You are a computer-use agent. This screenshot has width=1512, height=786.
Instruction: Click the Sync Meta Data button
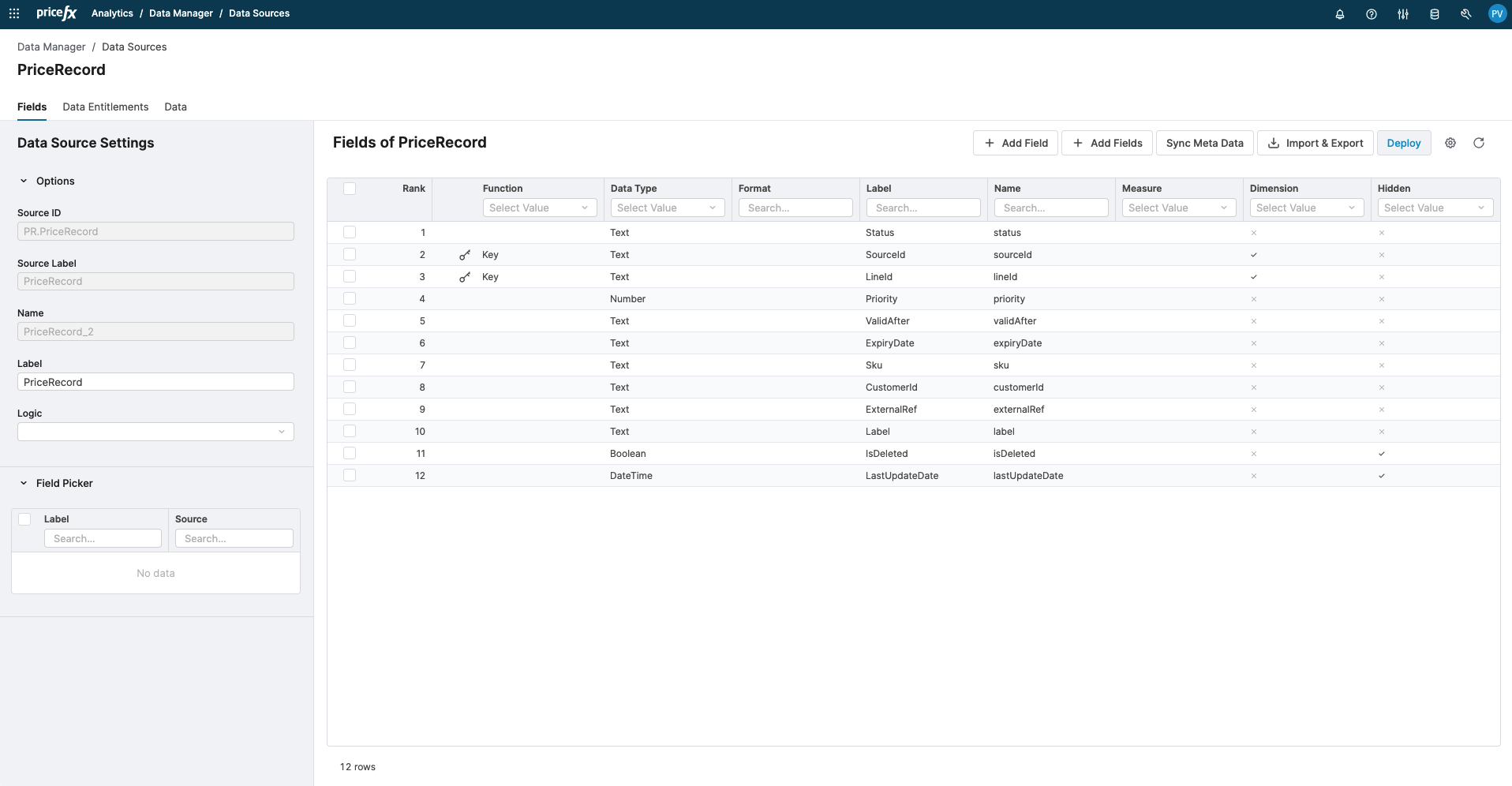click(x=1204, y=143)
